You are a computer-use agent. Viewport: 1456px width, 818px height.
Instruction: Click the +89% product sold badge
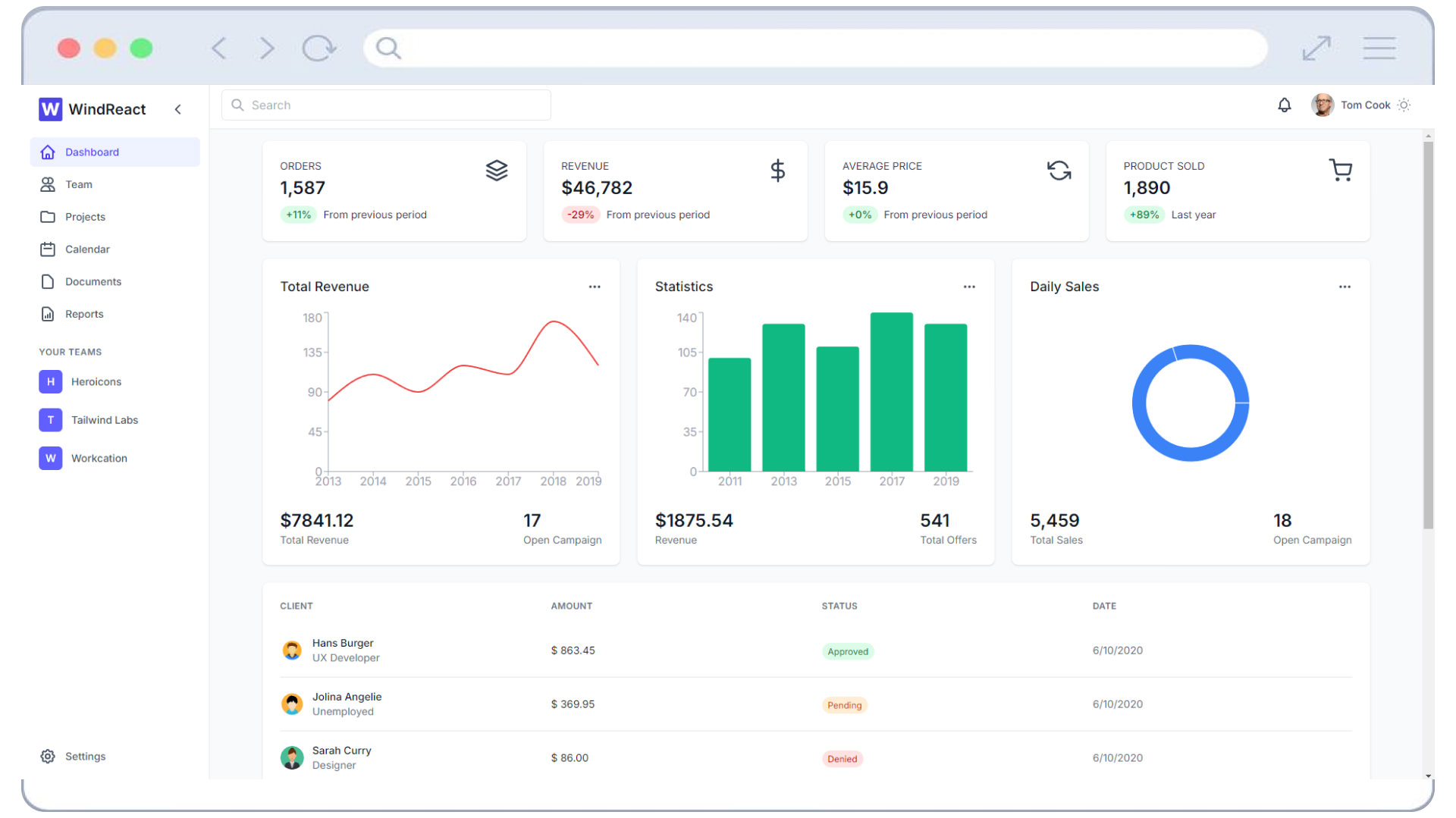pyautogui.click(x=1144, y=215)
